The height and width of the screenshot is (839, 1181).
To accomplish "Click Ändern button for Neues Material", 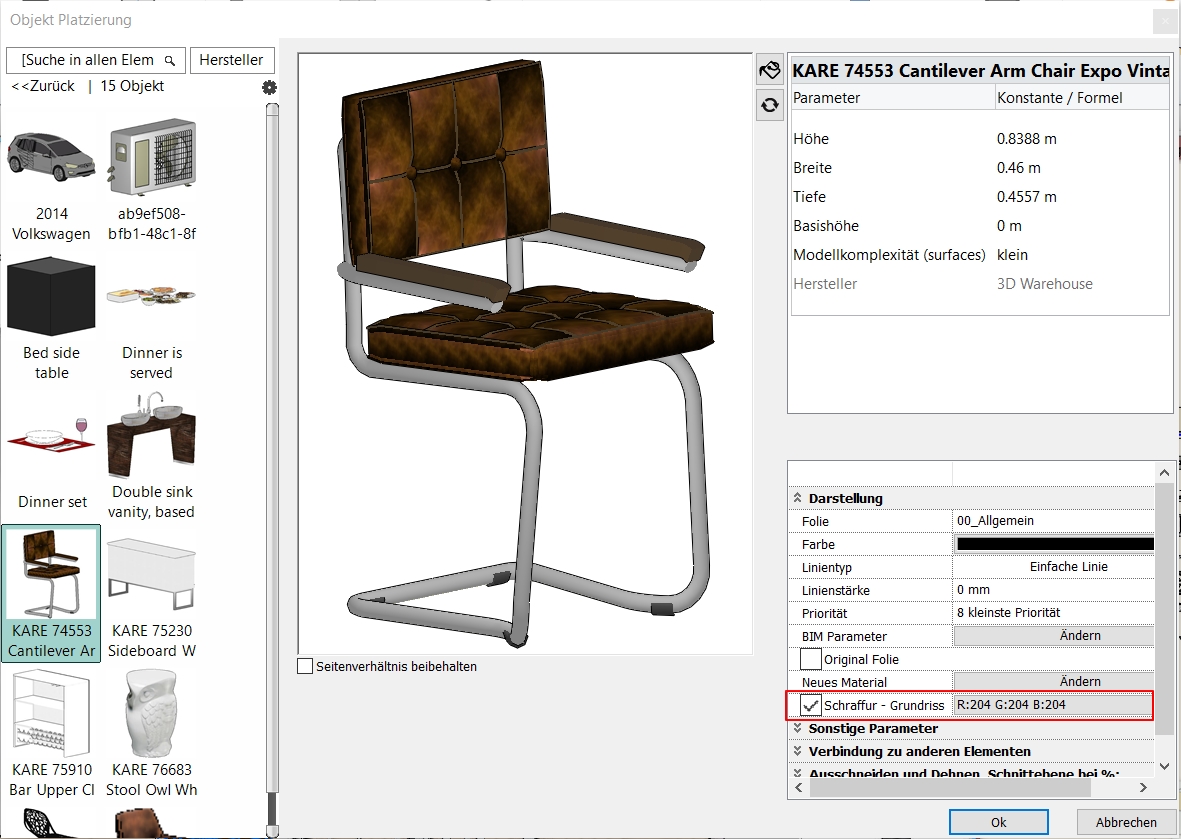I will click(x=1054, y=682).
